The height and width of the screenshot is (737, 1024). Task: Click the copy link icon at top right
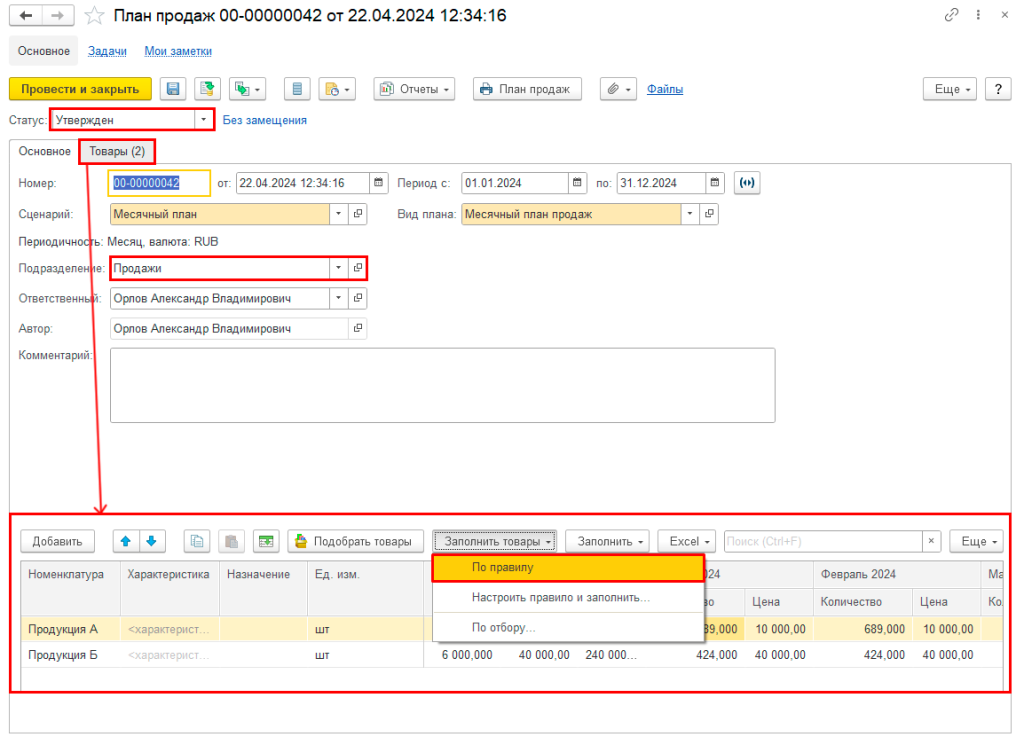coord(950,16)
